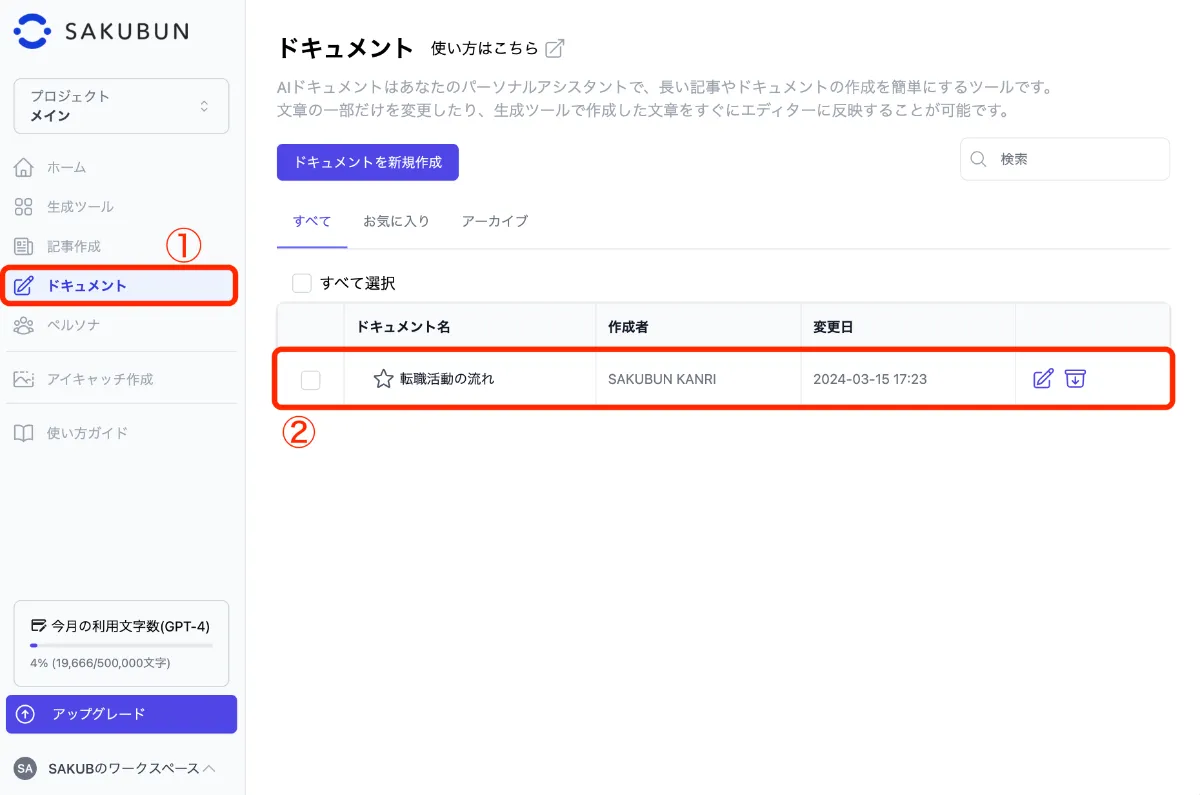Expand the SAKUBのワークスペース chevron
The image size is (1200, 795).
[209, 768]
